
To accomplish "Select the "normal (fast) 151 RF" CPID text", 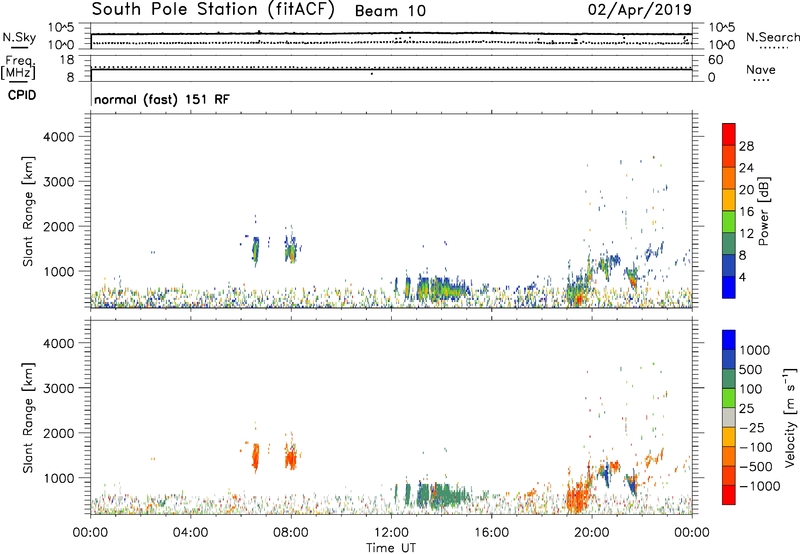I will coord(162,99).
